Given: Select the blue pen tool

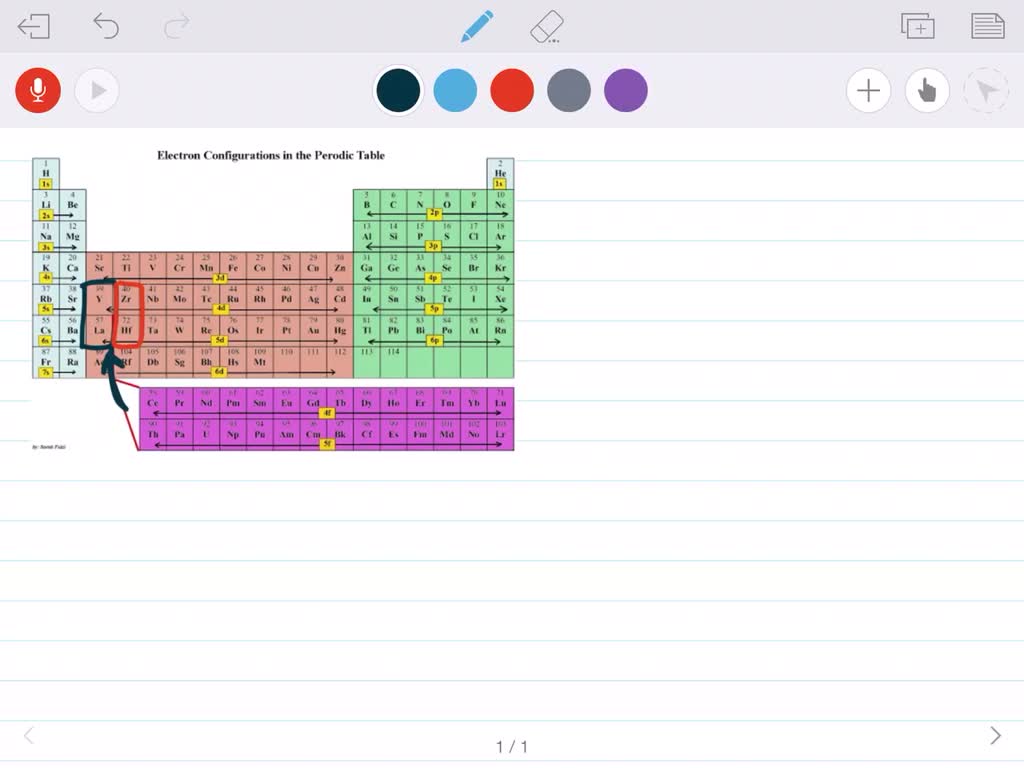Looking at the screenshot, I should tap(476, 27).
